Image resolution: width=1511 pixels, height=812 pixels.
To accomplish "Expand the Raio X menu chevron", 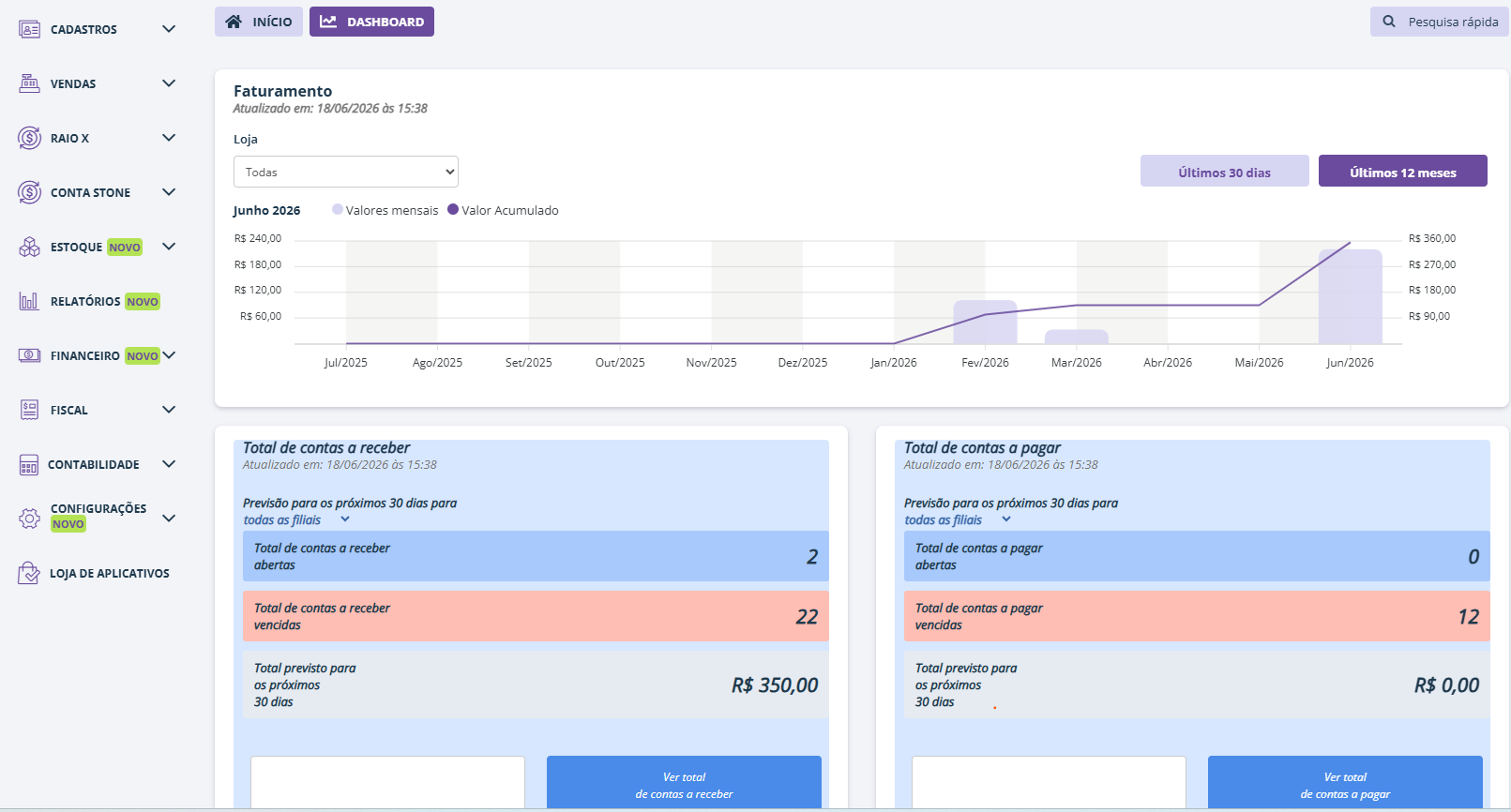I will 169,138.
